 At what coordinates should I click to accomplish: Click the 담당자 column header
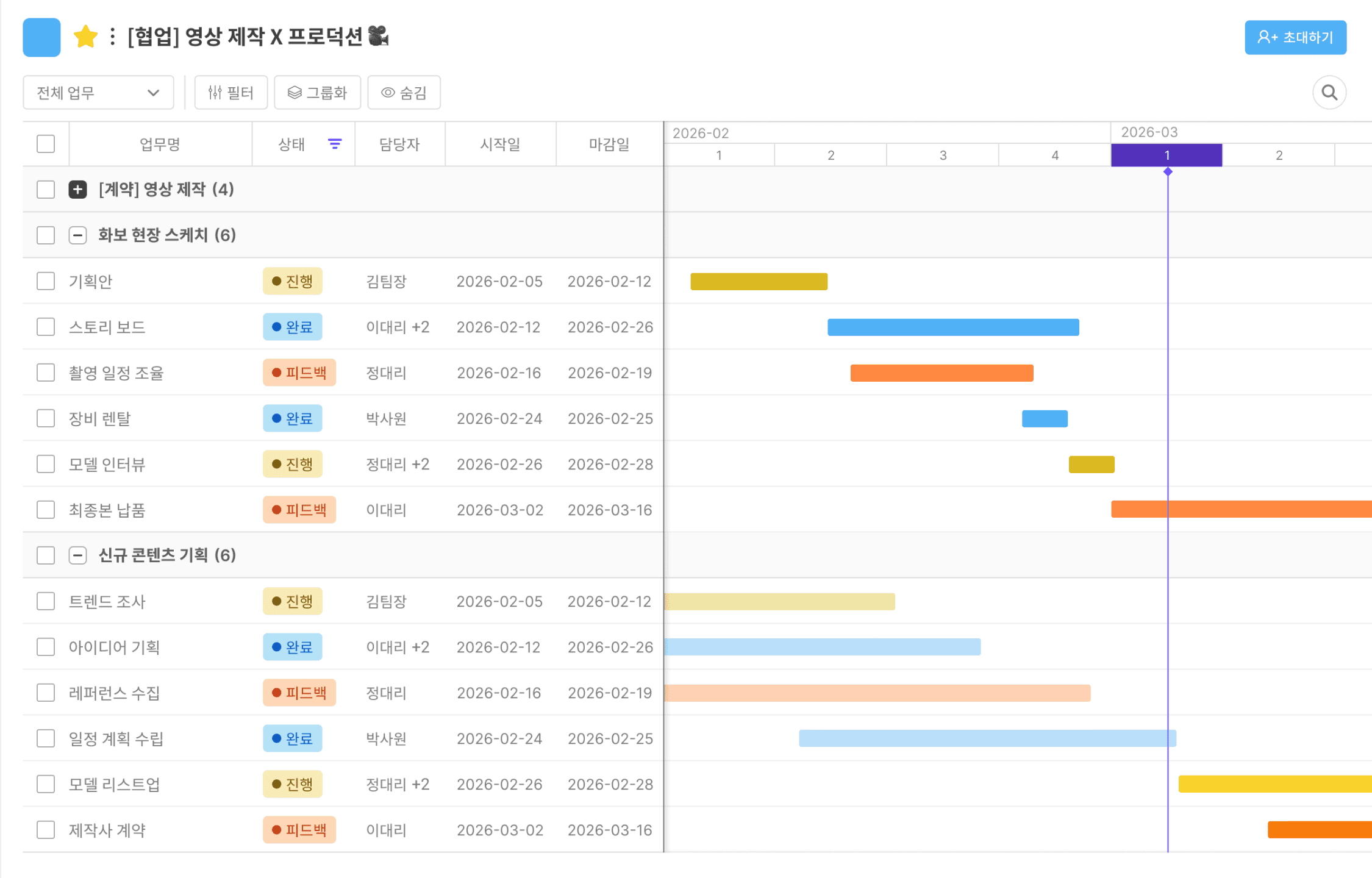point(399,144)
